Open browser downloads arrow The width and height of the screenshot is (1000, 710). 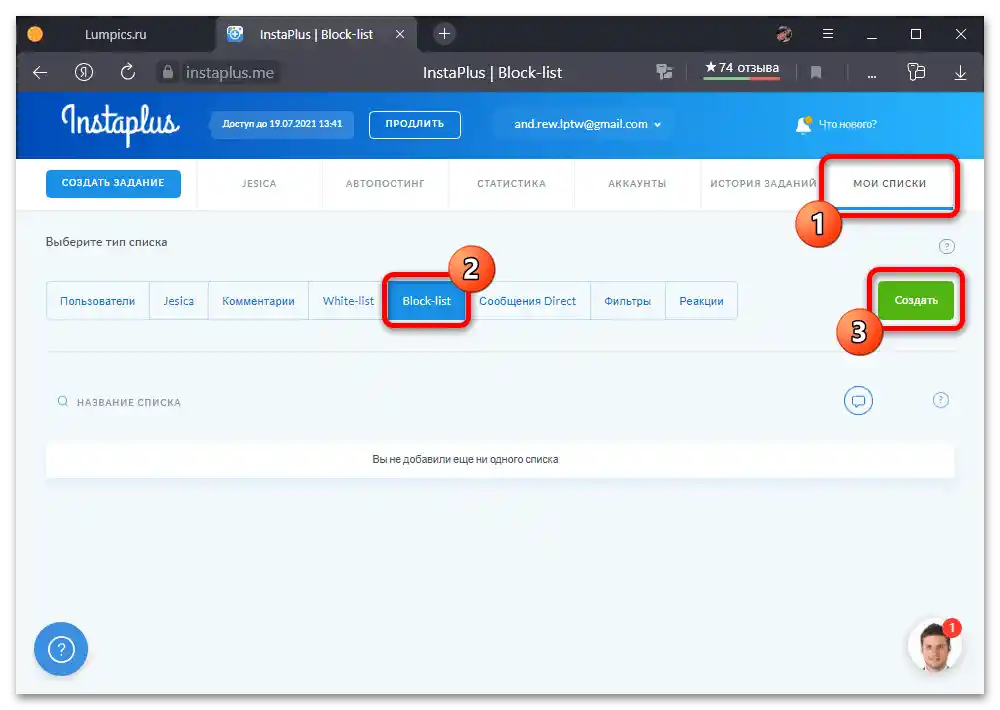[x=960, y=73]
